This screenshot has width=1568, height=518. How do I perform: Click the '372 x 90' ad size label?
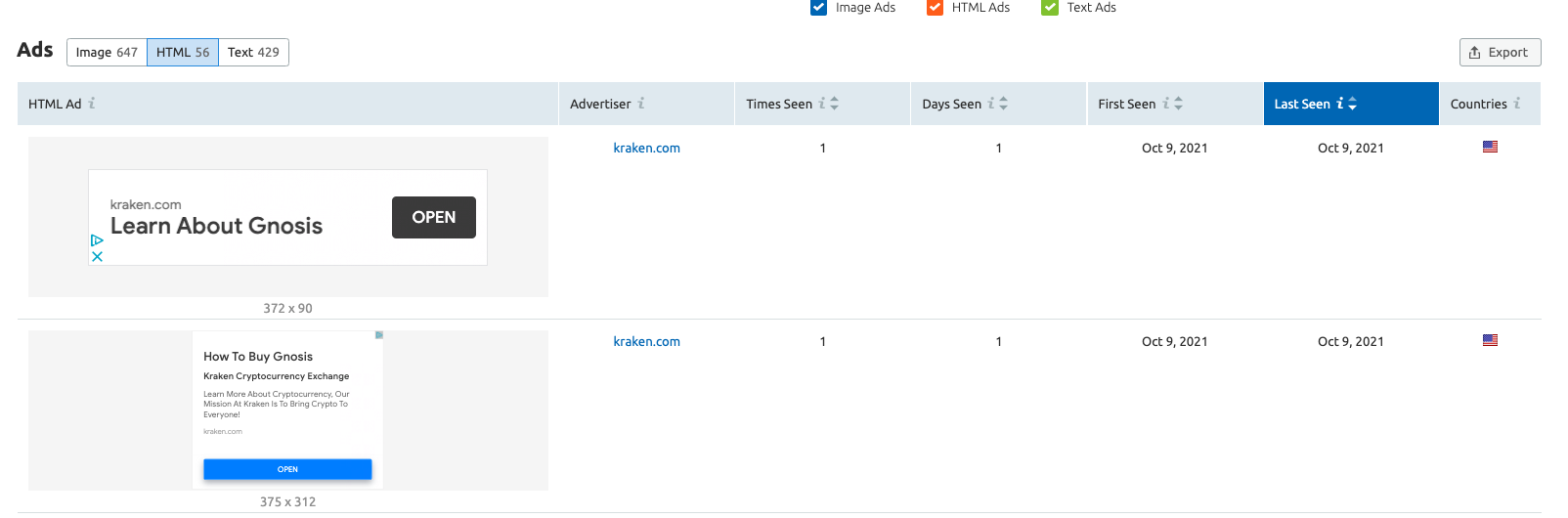pyautogui.click(x=287, y=308)
